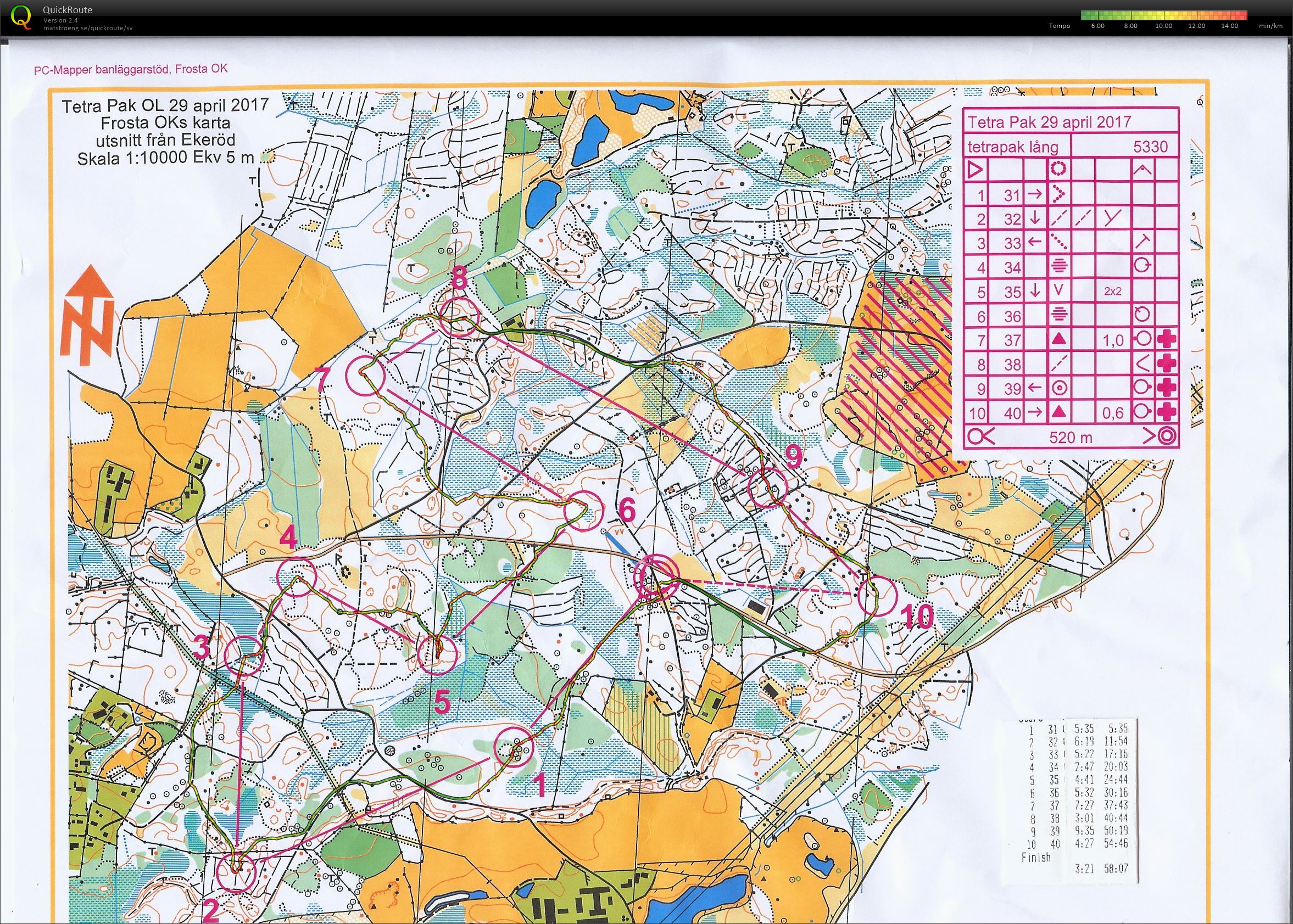Click control circle 3 on the map
Screen dimensions: 1293x924
pos(245,656)
